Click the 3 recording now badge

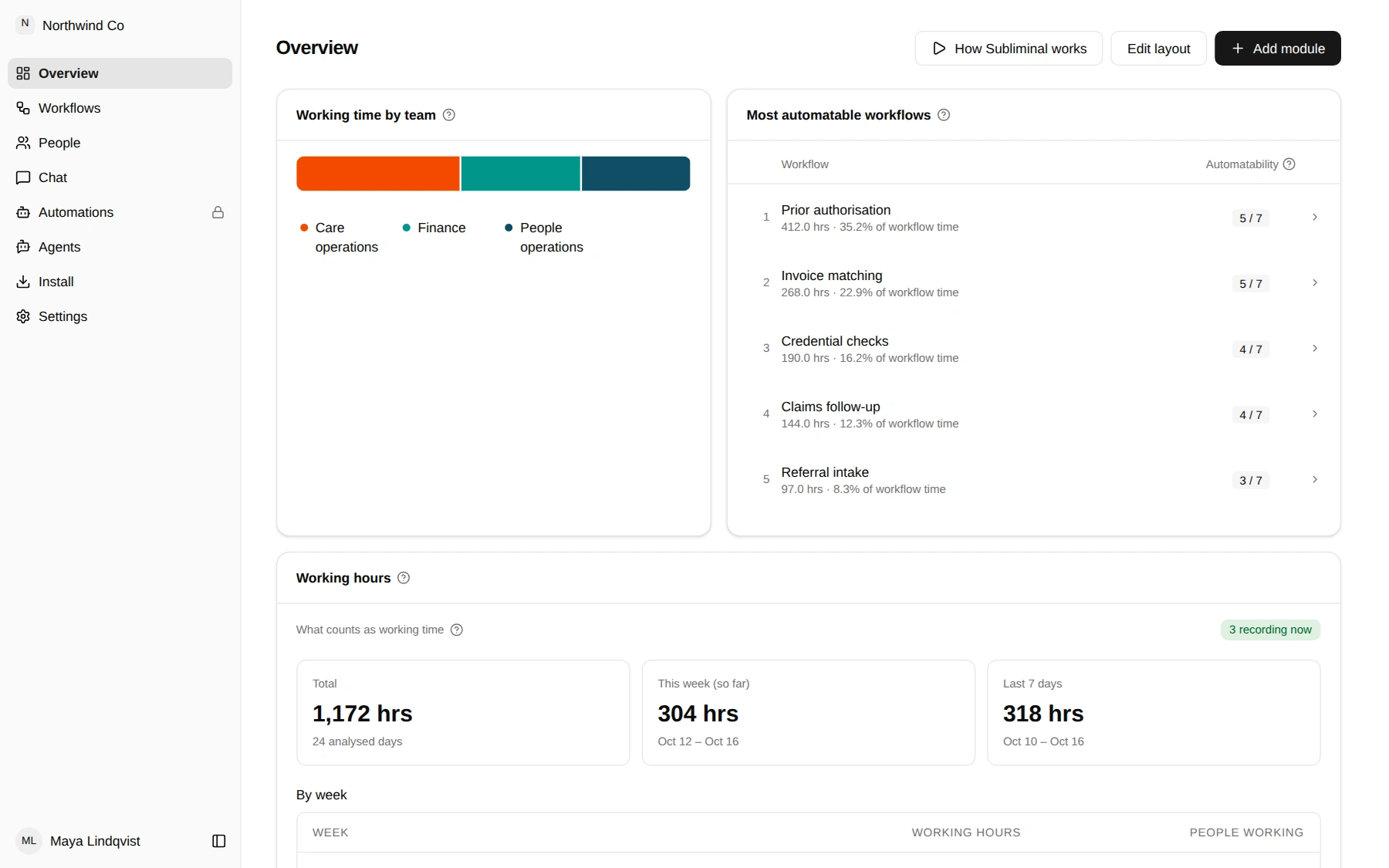pyautogui.click(x=1270, y=630)
